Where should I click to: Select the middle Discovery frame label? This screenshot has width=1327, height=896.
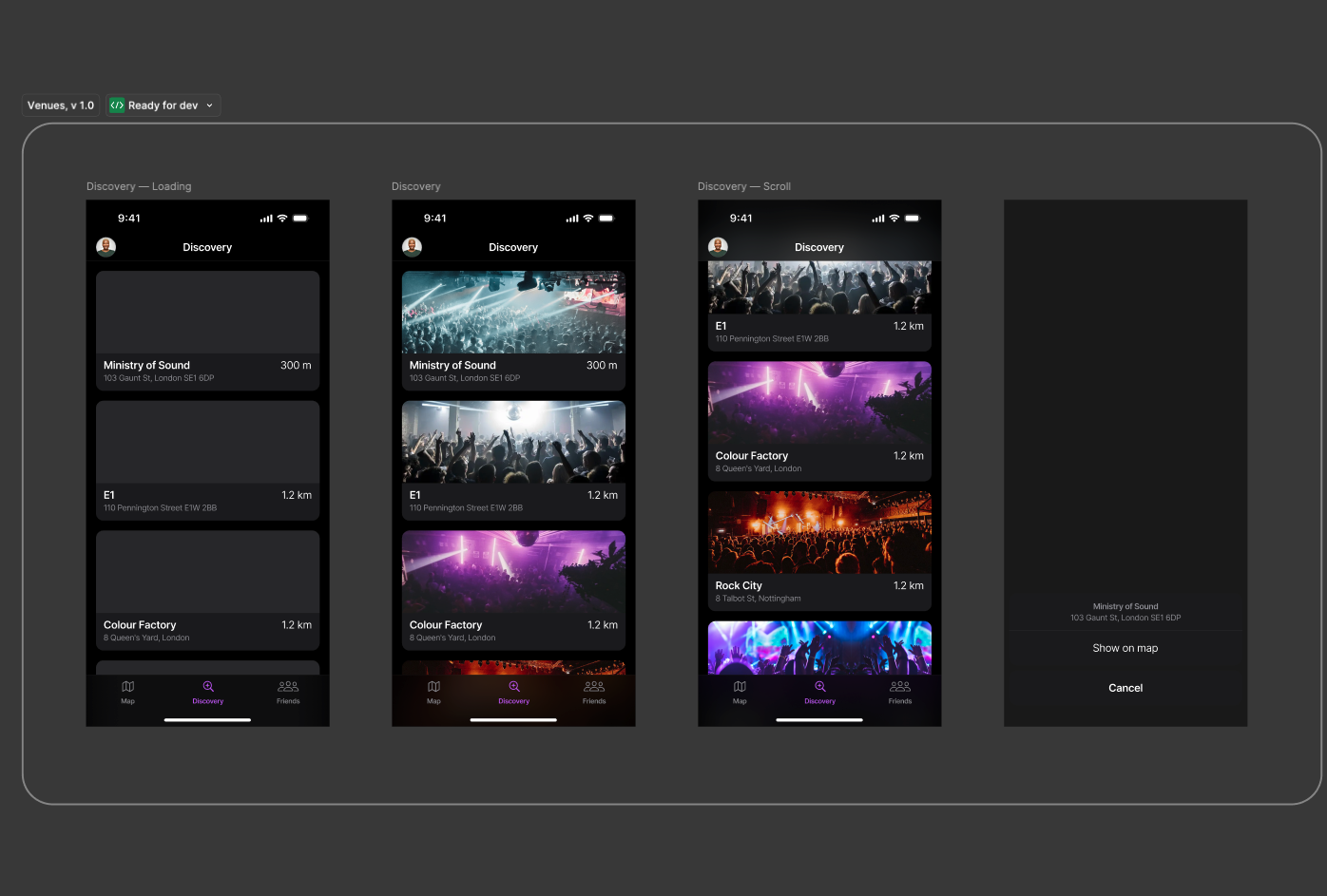[x=416, y=186]
